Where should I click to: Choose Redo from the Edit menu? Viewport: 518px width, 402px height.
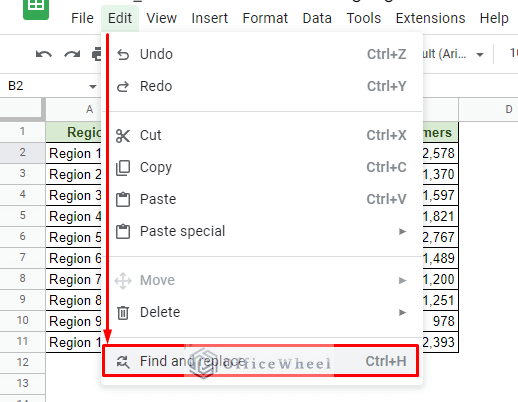[x=262, y=86]
